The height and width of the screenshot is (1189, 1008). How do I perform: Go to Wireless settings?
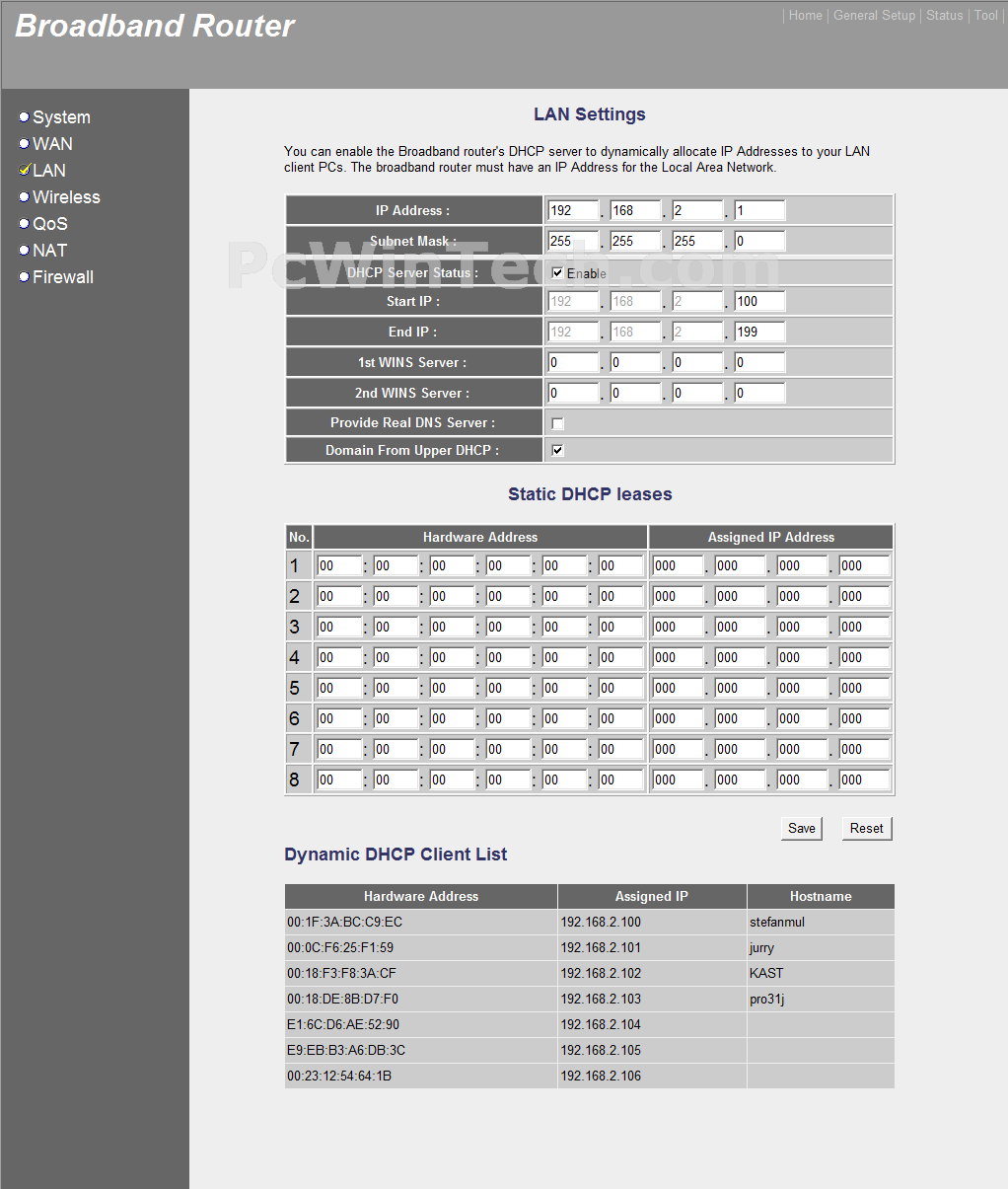[66, 197]
